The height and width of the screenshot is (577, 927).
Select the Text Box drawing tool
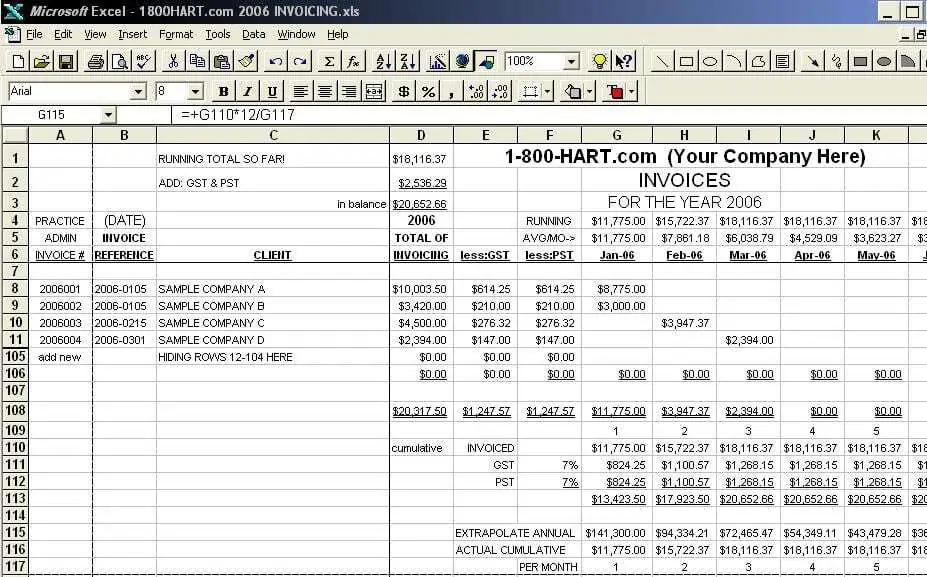point(783,61)
